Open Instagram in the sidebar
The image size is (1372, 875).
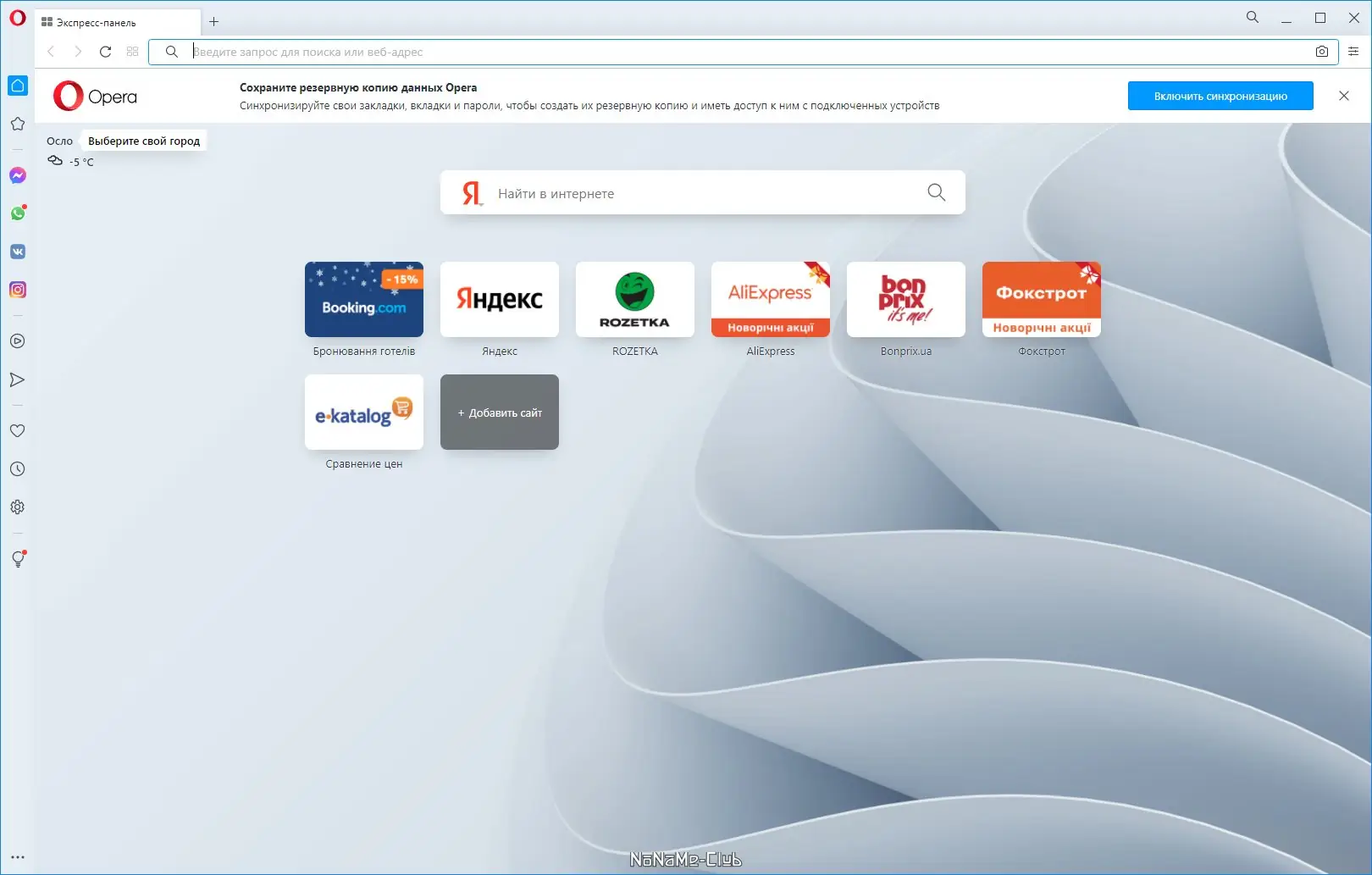tap(18, 290)
